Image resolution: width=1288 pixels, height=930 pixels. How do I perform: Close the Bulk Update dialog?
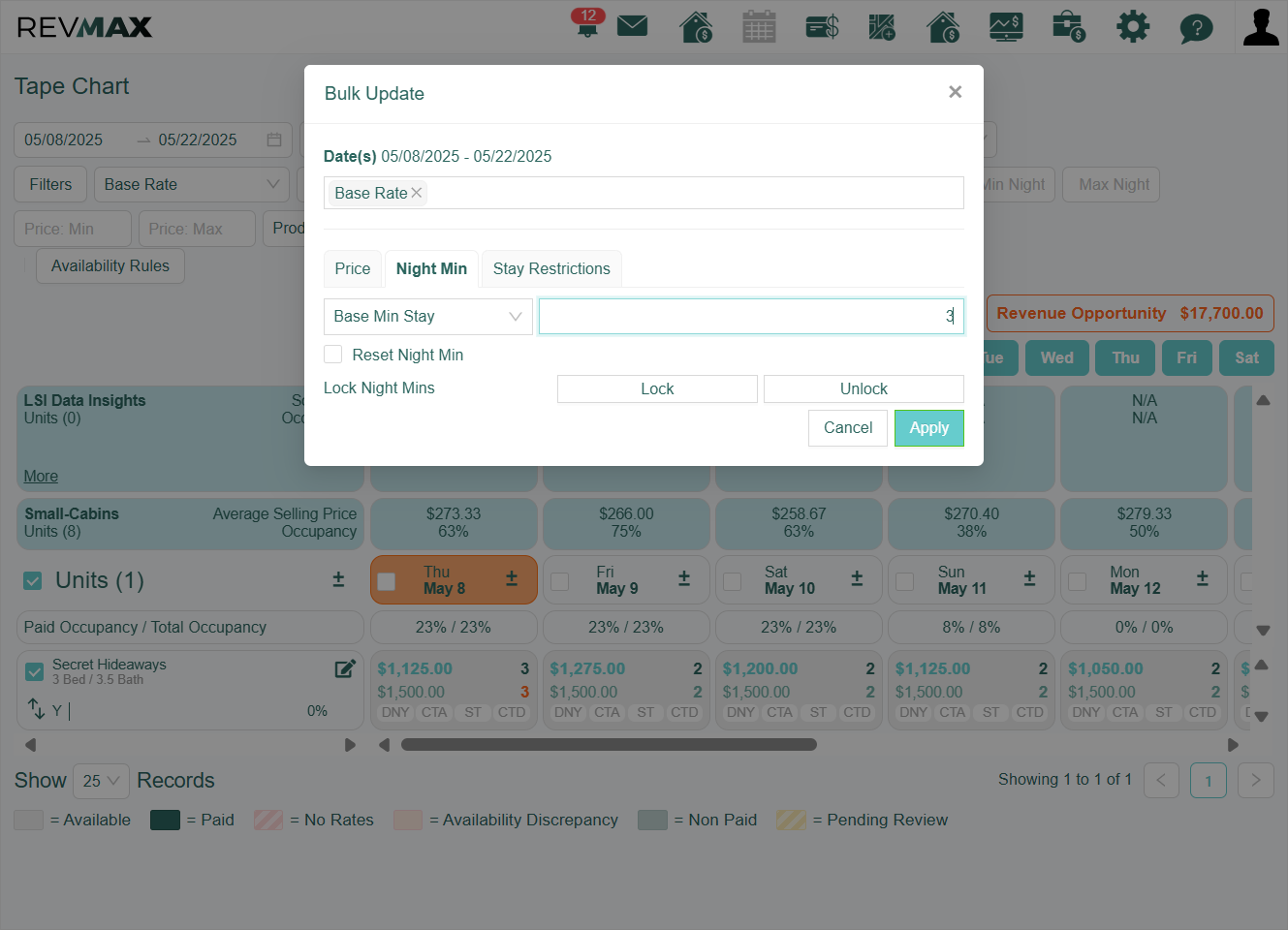point(955,92)
